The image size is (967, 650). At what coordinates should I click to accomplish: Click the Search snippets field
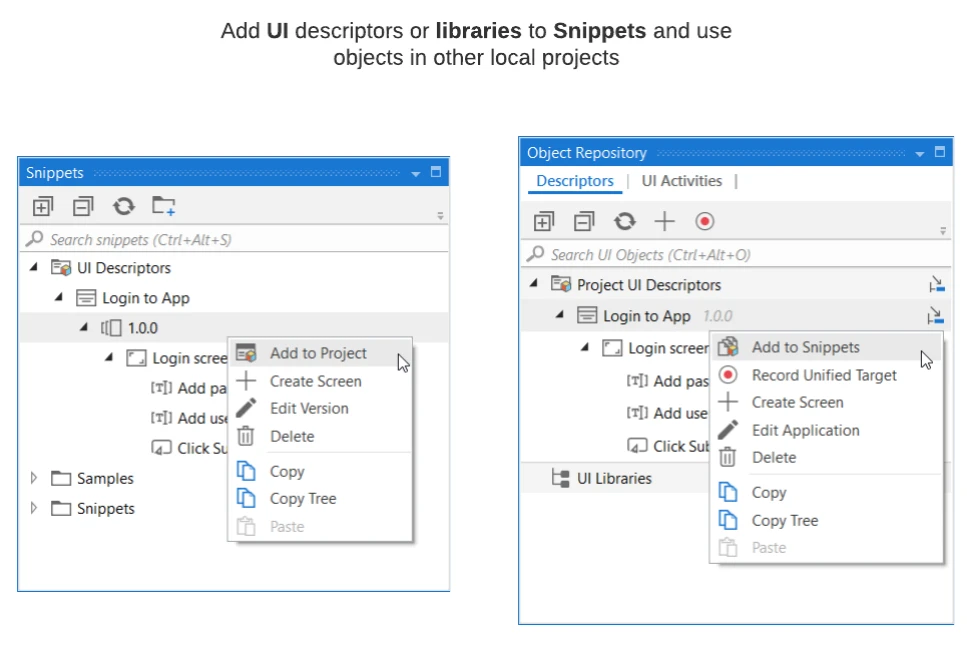pos(234,239)
